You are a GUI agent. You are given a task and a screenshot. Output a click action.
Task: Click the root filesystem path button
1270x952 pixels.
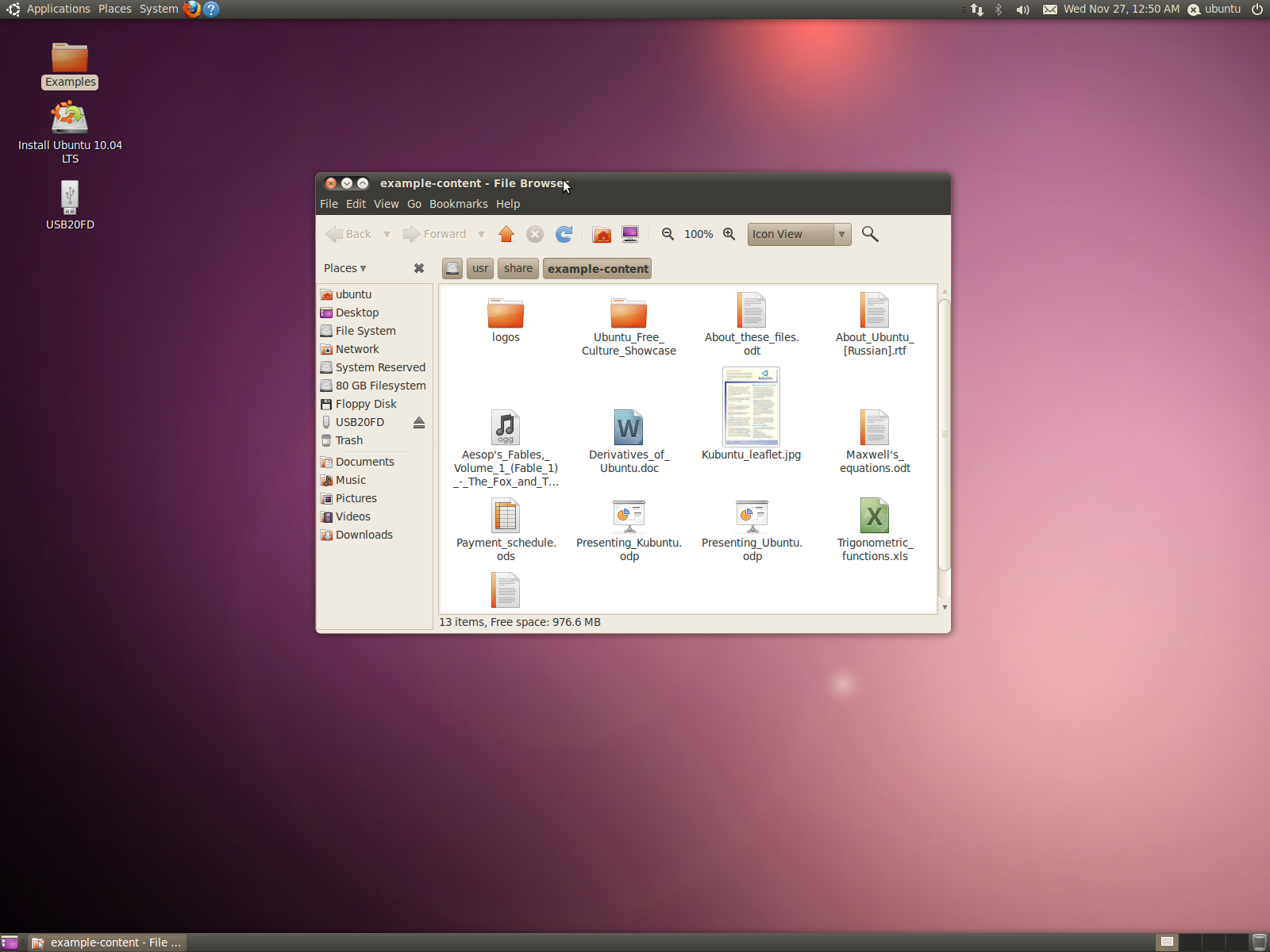coord(452,268)
